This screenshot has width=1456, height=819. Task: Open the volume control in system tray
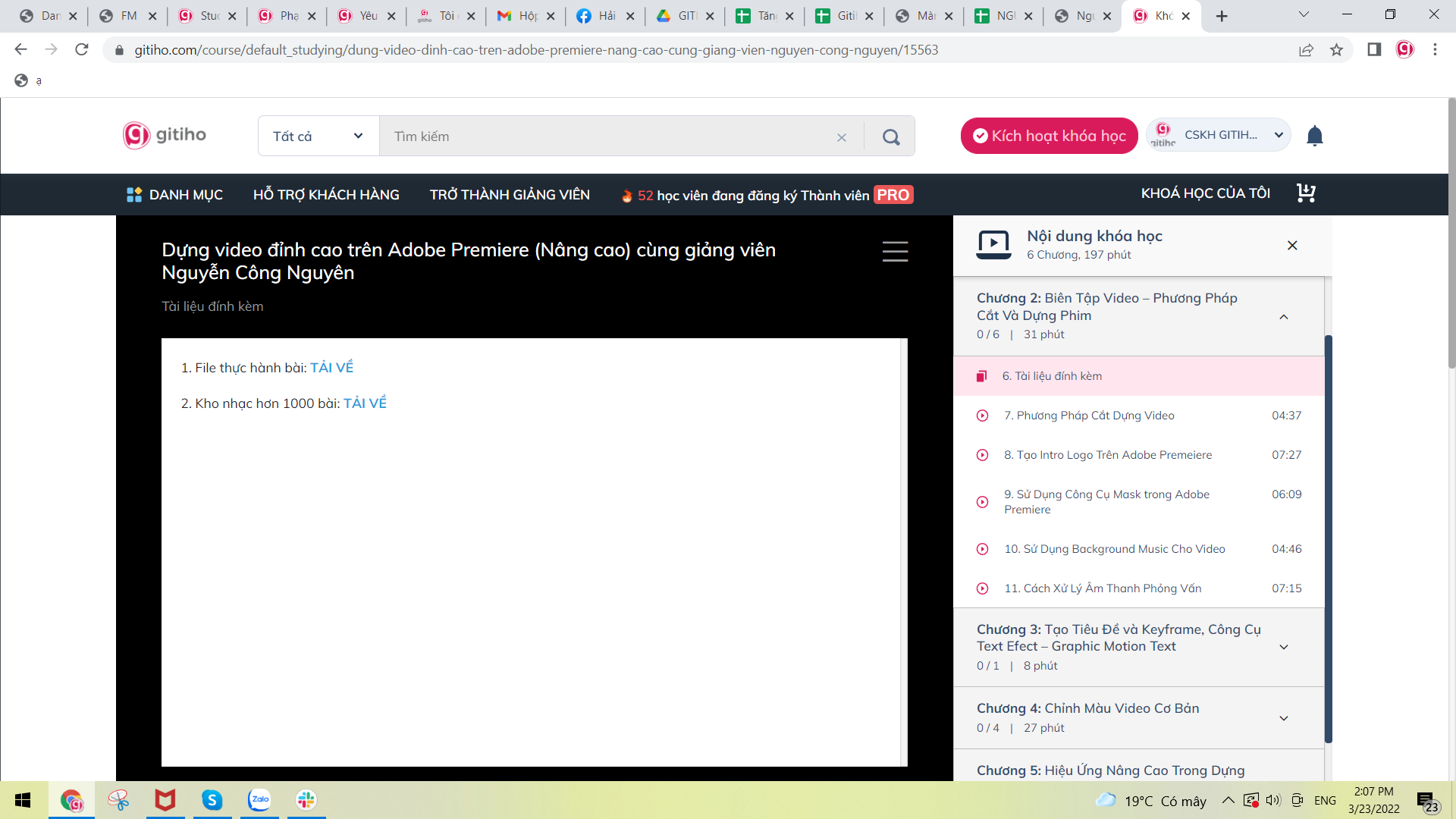(x=1272, y=800)
